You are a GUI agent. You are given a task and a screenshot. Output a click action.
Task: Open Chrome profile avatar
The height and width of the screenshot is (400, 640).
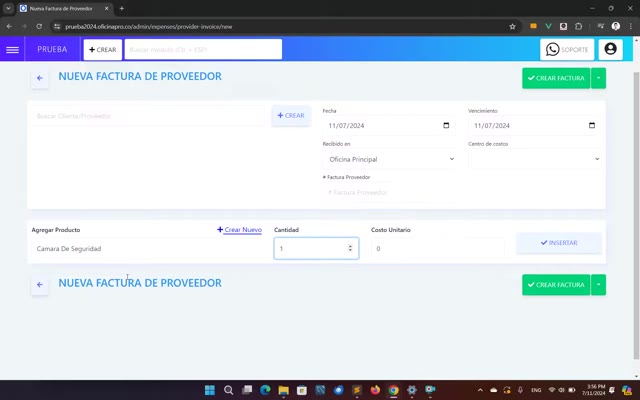pos(616,26)
